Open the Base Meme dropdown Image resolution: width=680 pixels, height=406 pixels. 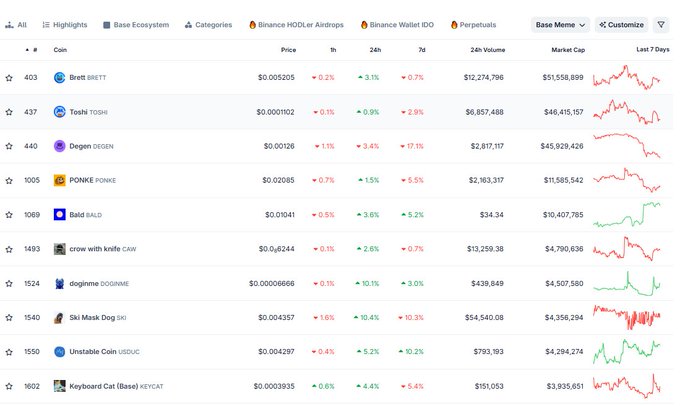[560, 25]
